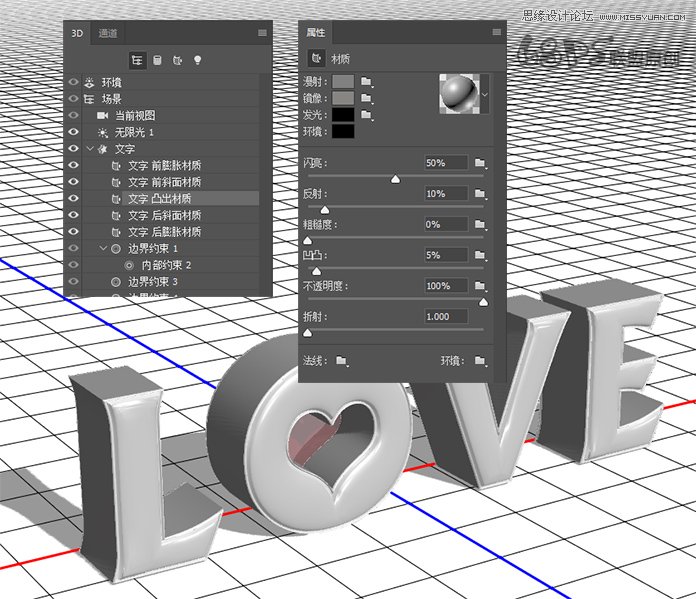The image size is (696, 599).
Task: Toggle visibility of 当前视图 row
Action: 73,115
